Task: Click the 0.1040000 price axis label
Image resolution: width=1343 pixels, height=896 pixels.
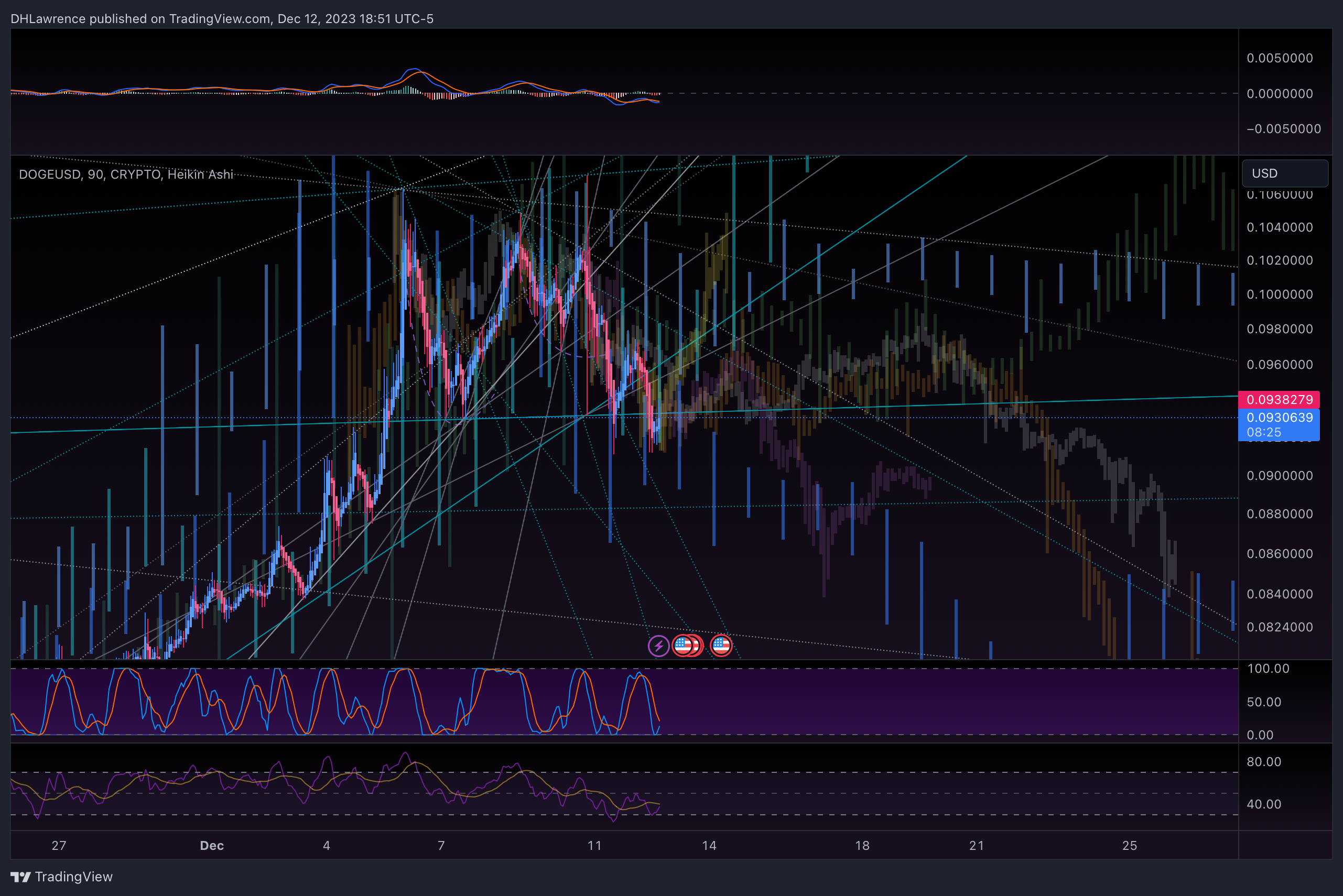Action: (1280, 227)
